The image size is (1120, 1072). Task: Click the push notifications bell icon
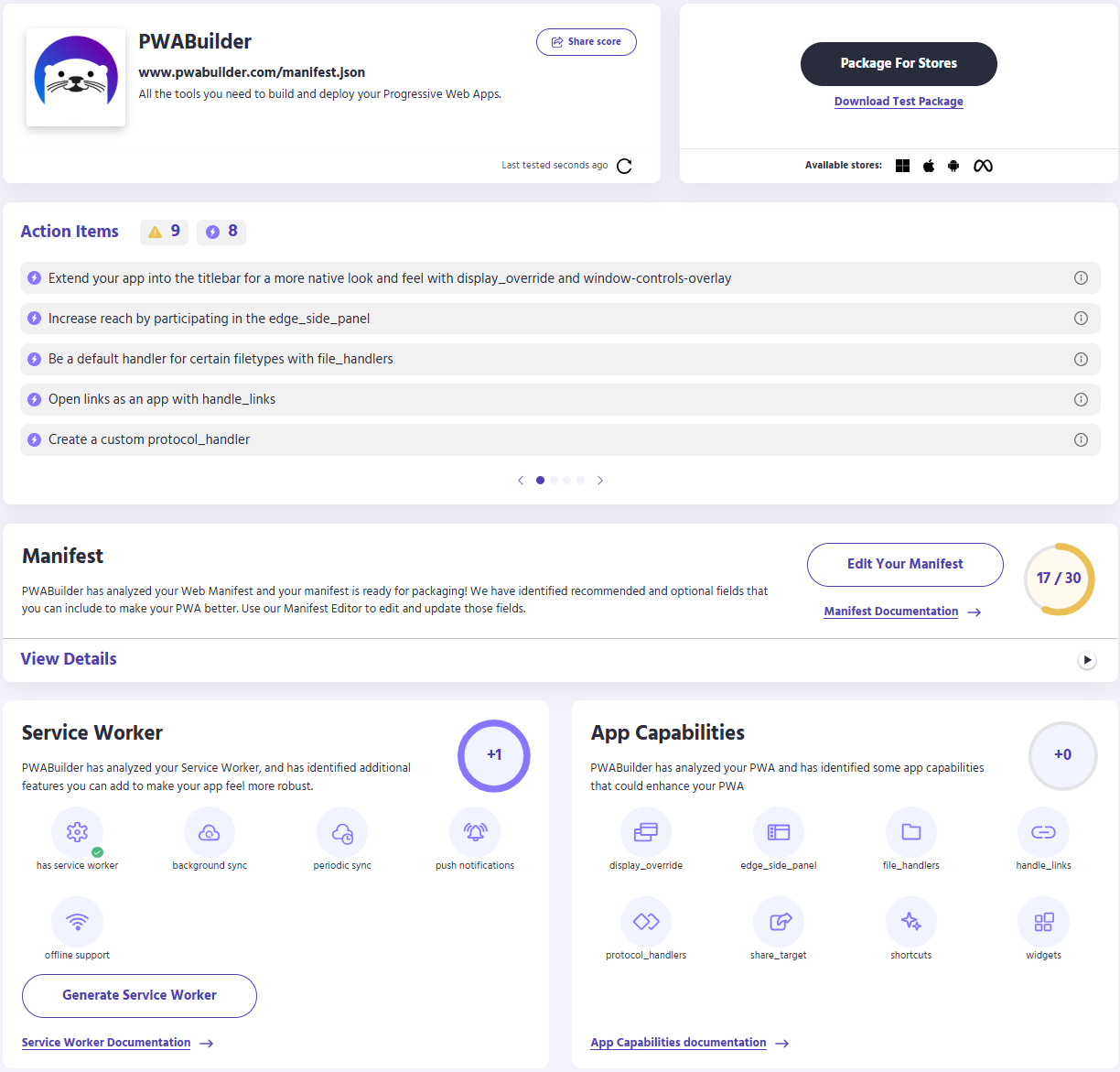pyautogui.click(x=475, y=832)
